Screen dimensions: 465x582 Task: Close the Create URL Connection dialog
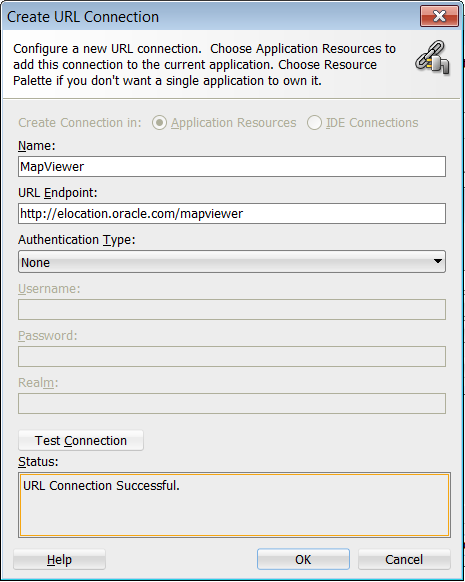pyautogui.click(x=439, y=16)
